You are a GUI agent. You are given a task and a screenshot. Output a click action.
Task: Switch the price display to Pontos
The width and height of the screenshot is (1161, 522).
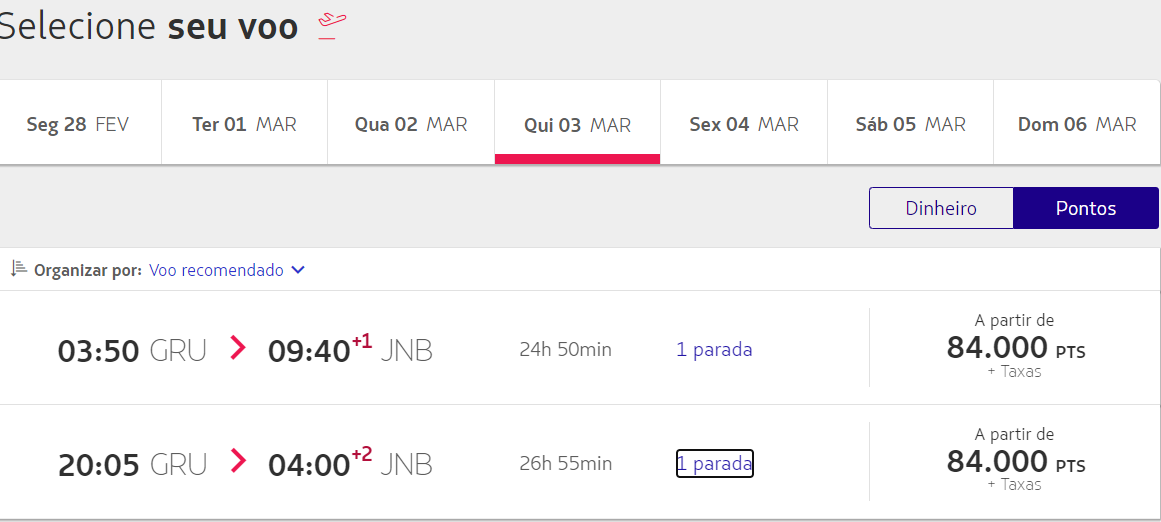click(x=1086, y=208)
